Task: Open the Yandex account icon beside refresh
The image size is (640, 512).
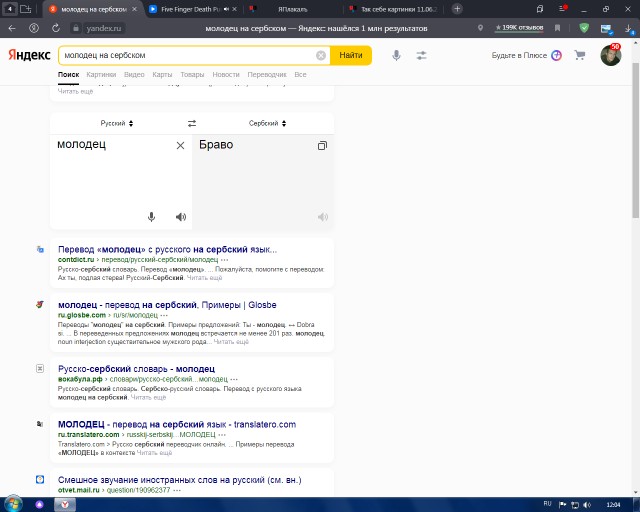Action: point(34,28)
